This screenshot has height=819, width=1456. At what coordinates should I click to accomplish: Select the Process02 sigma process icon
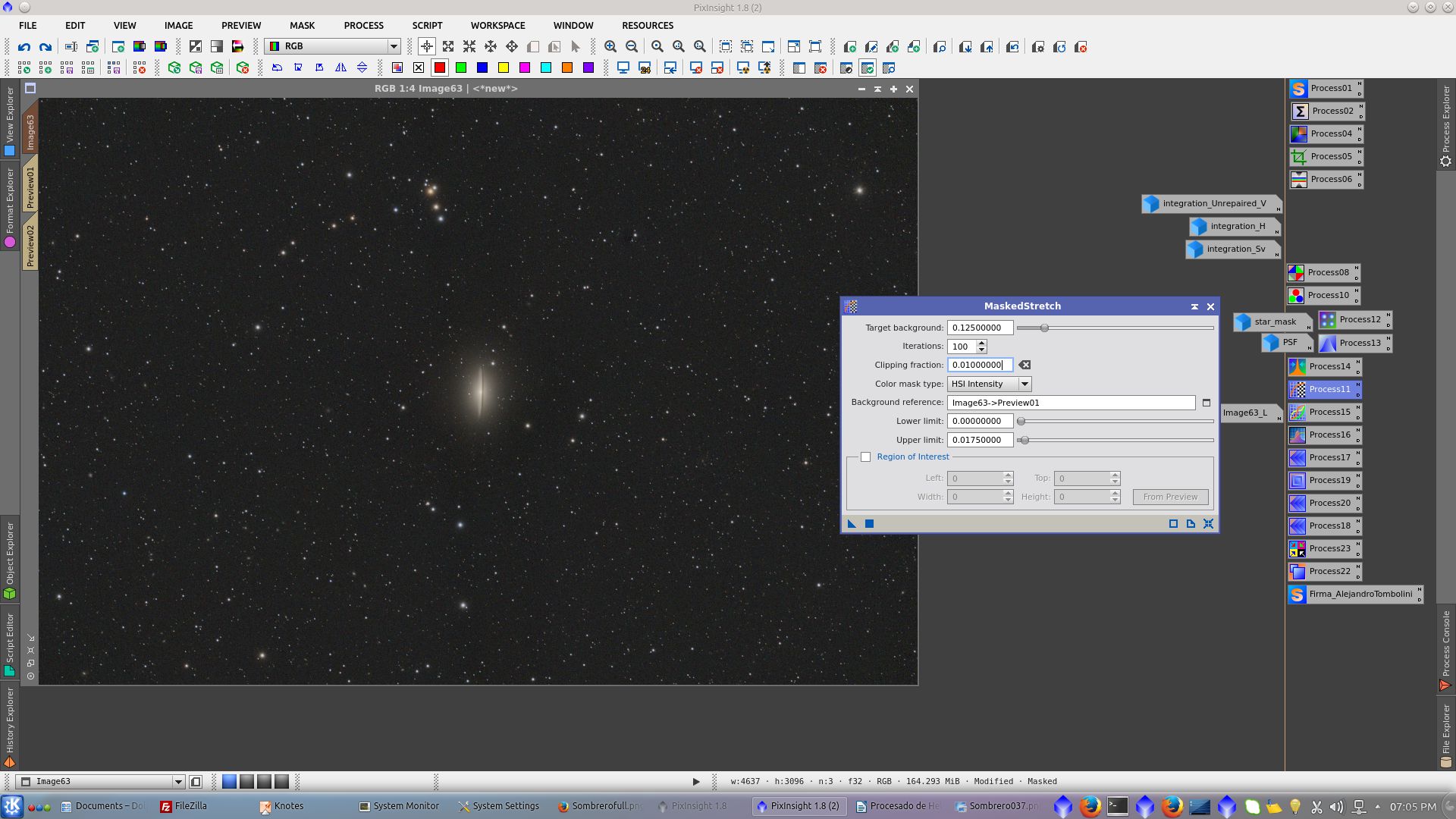tap(1326, 111)
